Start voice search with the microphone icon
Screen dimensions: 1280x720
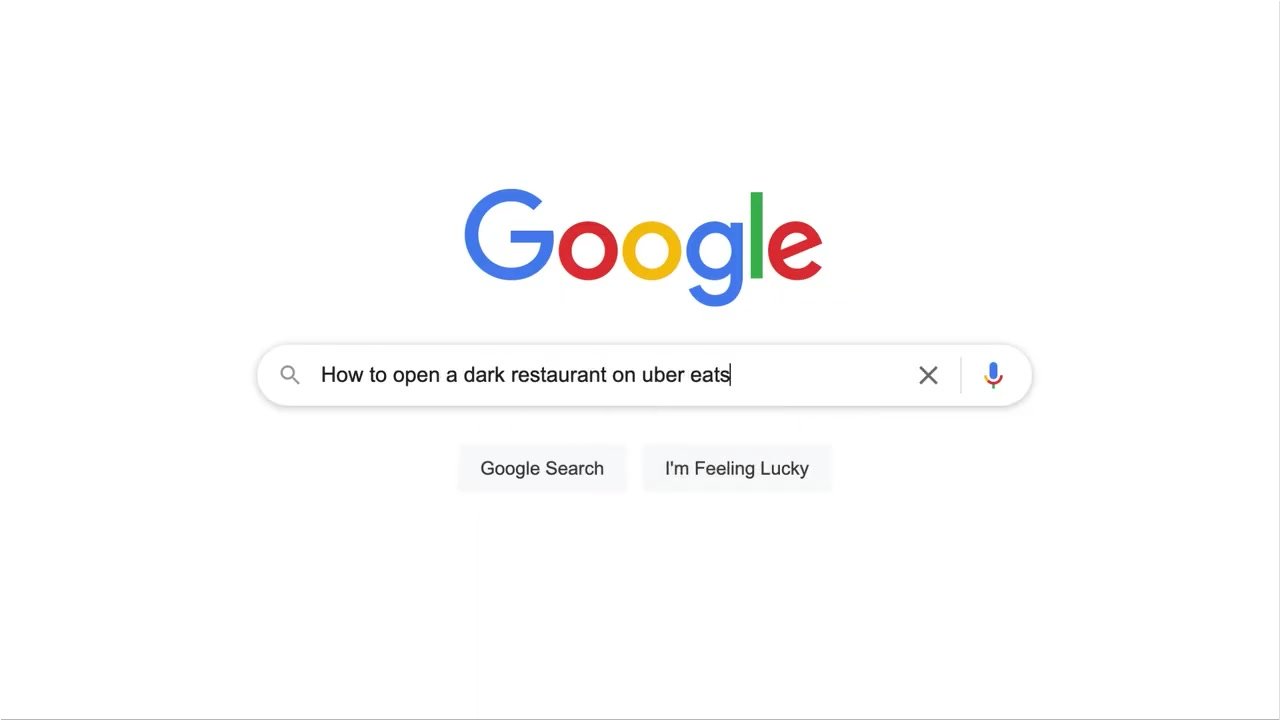point(993,375)
